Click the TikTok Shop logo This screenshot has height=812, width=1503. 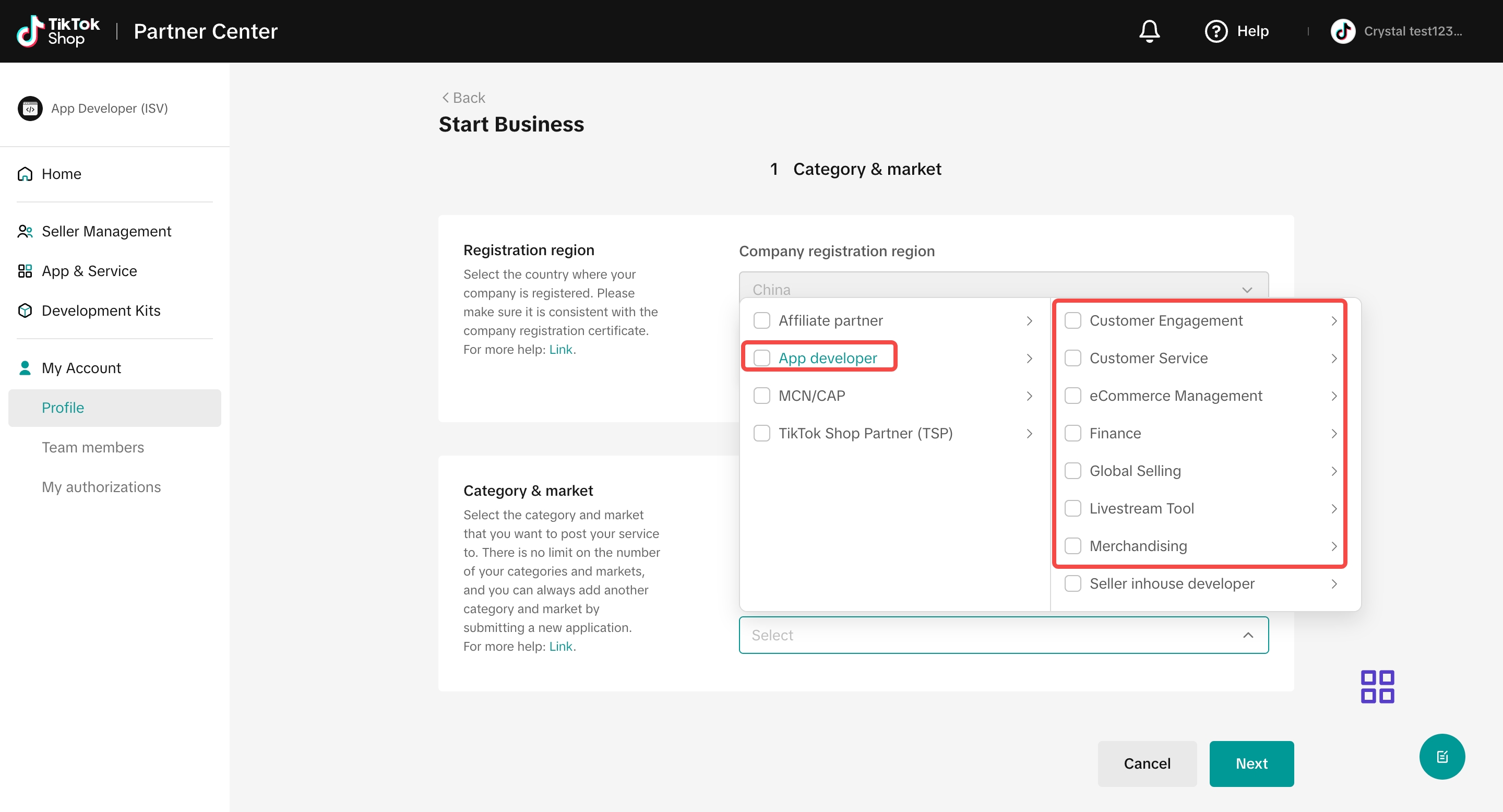tap(58, 31)
